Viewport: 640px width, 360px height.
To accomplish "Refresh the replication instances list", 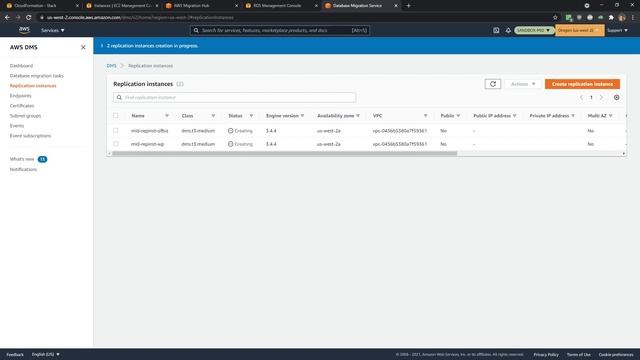I will coord(493,84).
